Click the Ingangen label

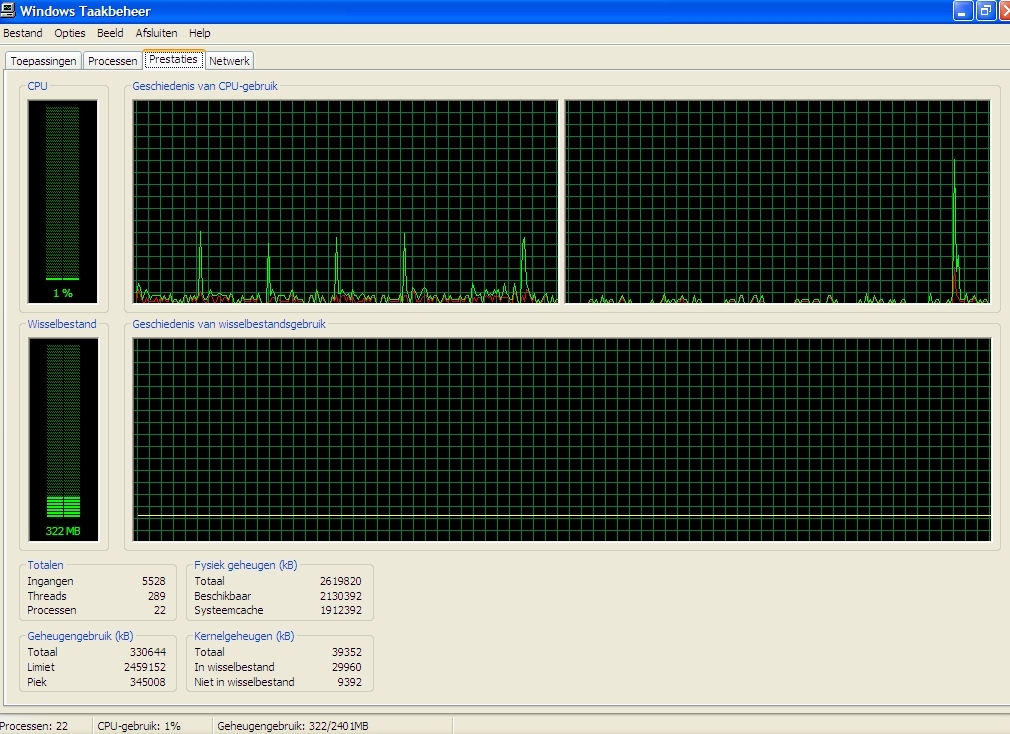pyautogui.click(x=50, y=581)
